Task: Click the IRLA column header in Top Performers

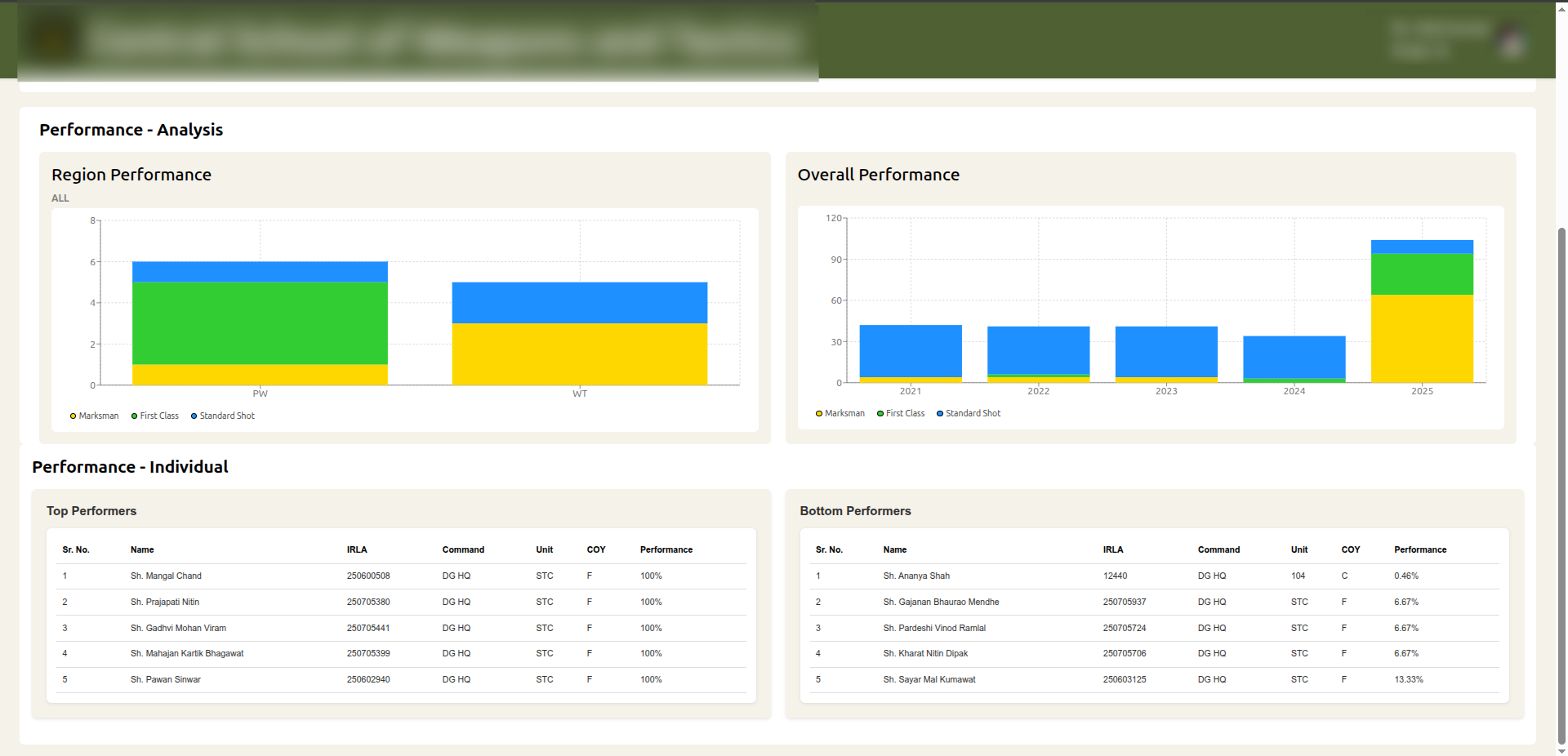Action: [357, 549]
